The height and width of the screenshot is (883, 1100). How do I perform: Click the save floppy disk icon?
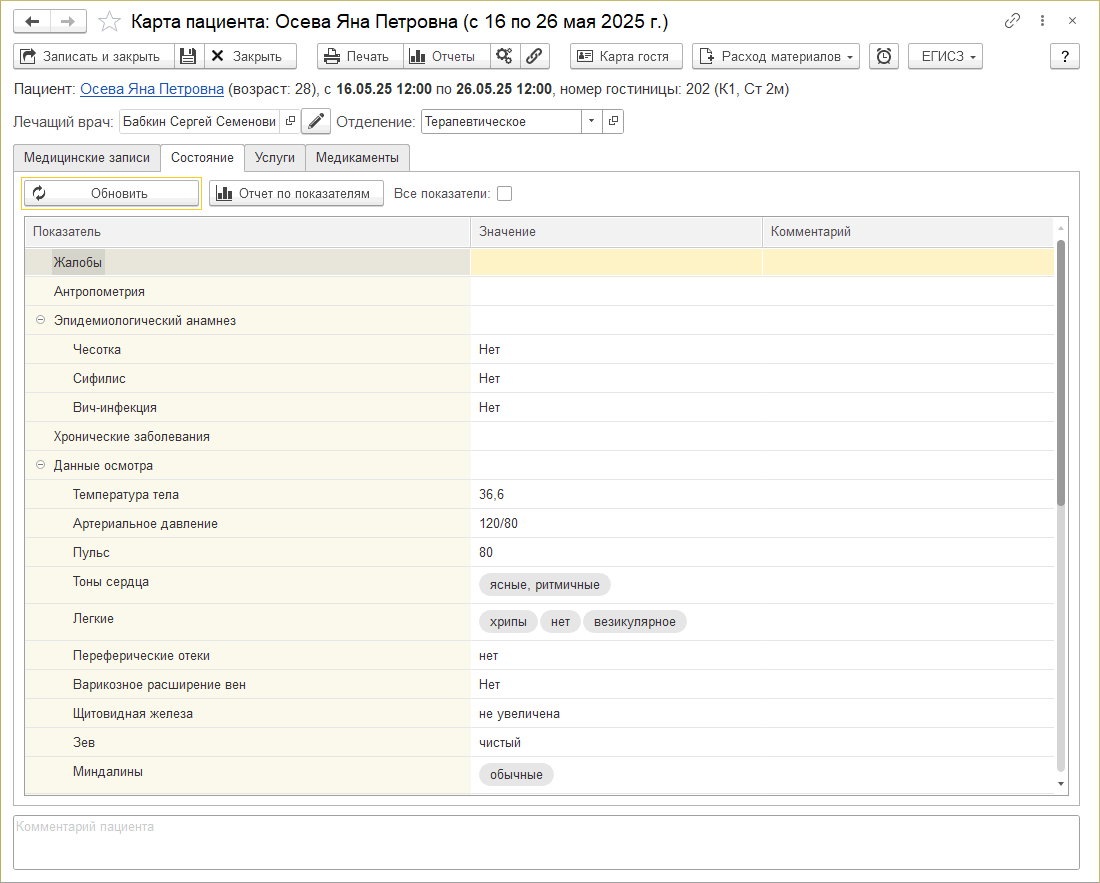188,56
